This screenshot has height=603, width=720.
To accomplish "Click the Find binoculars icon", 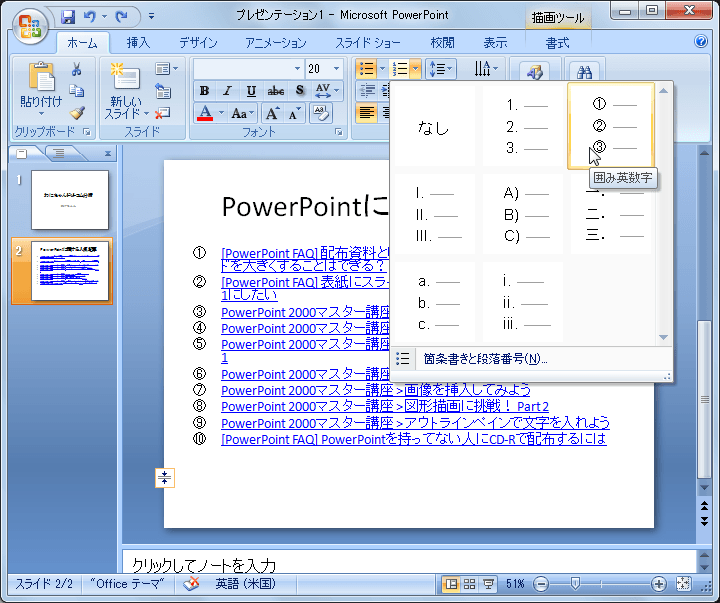I will 585,72.
